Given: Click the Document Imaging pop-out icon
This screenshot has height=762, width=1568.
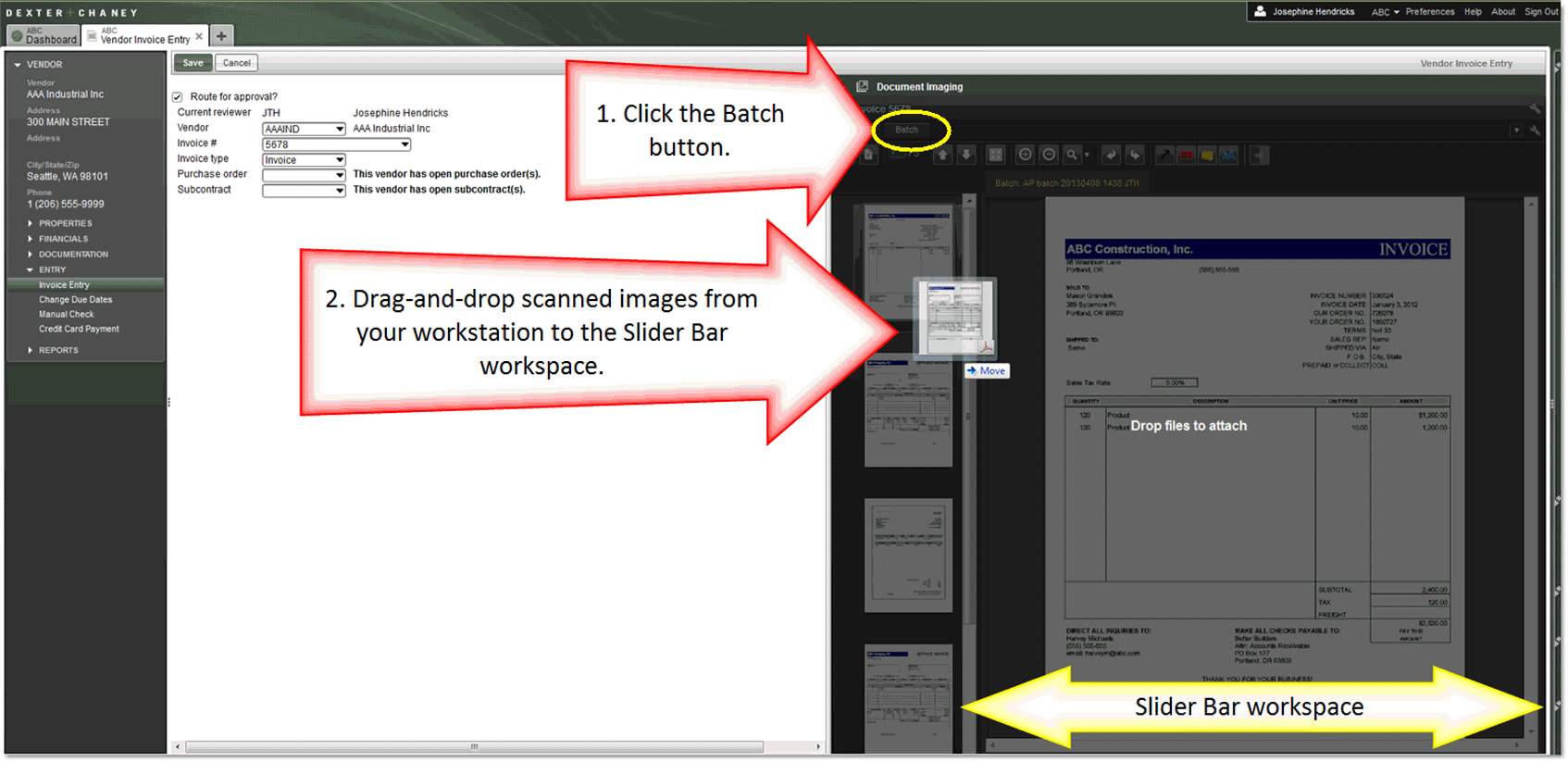Looking at the screenshot, I should 863,86.
